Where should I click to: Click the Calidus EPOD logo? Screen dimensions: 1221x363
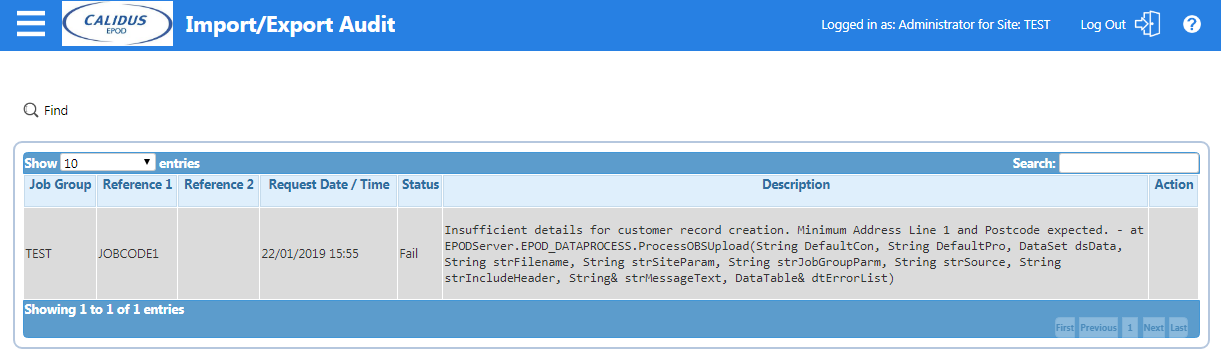click(x=117, y=24)
